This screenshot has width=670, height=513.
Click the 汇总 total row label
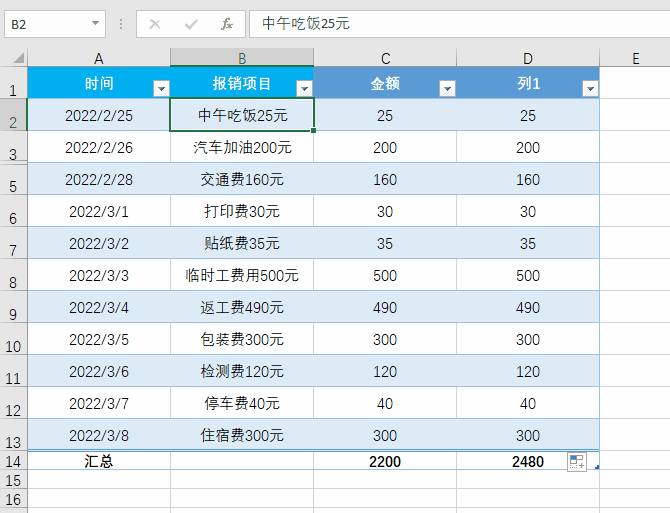99,461
